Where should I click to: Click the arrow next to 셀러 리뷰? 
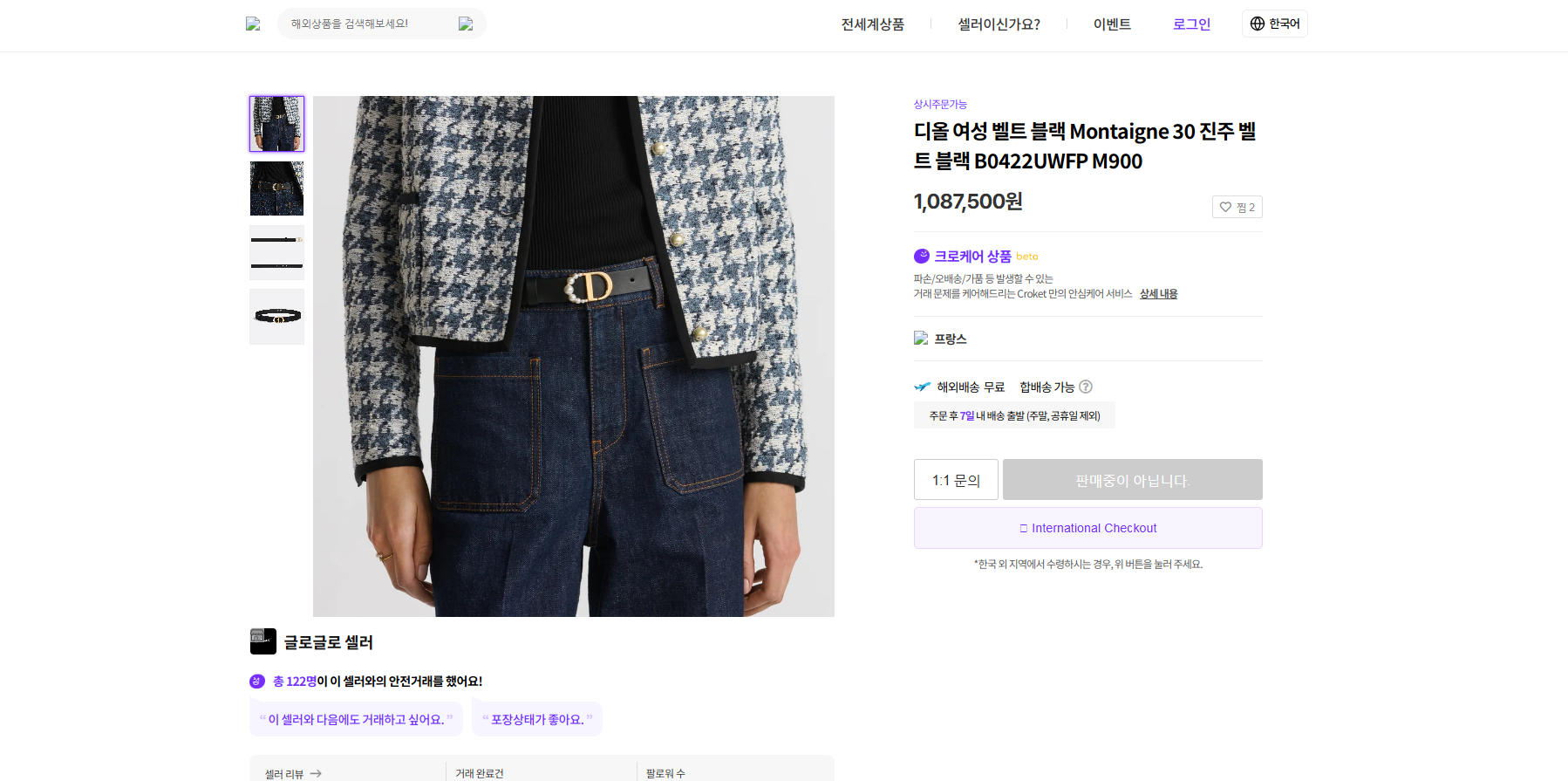pos(316,773)
